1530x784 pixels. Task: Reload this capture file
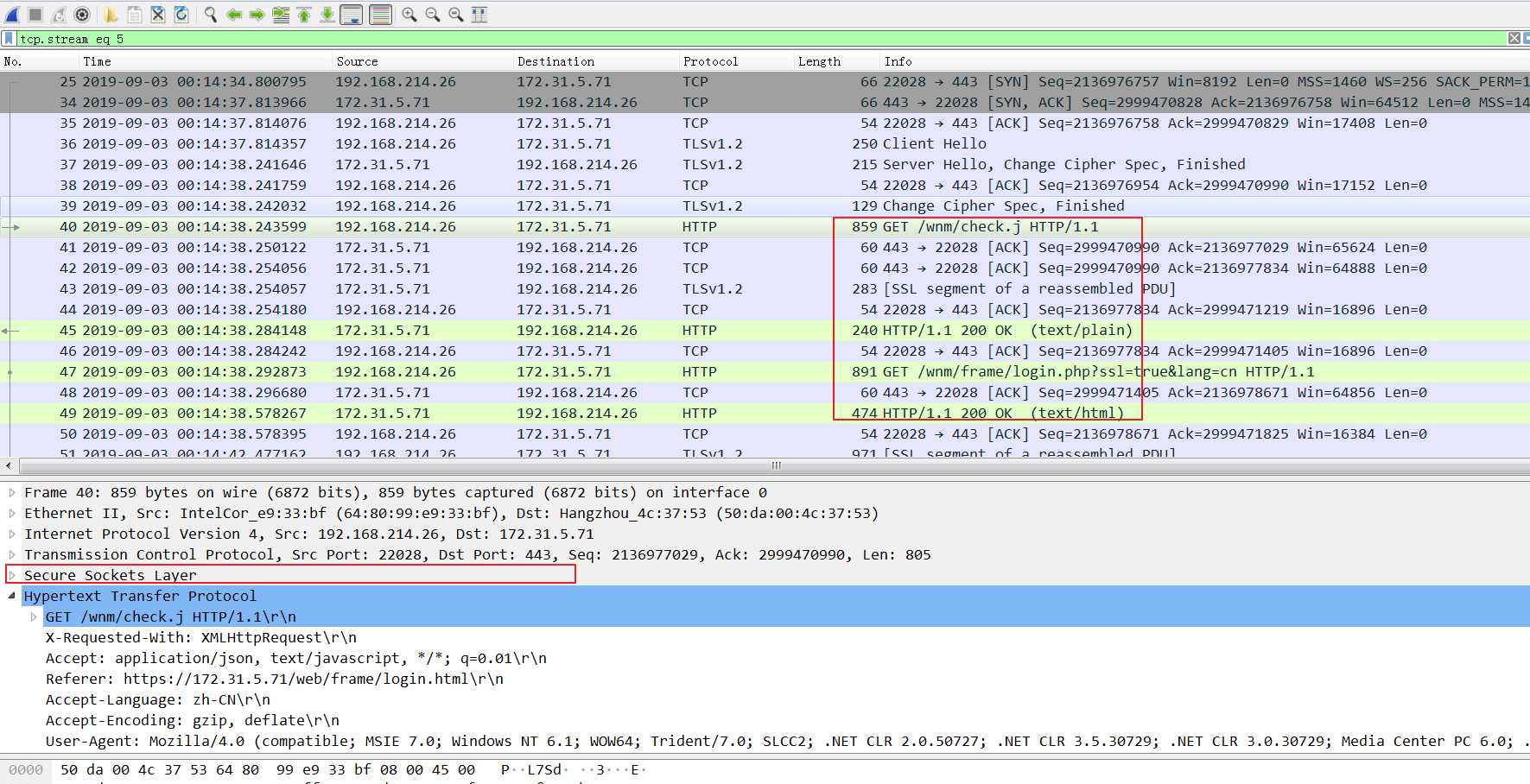[x=181, y=15]
